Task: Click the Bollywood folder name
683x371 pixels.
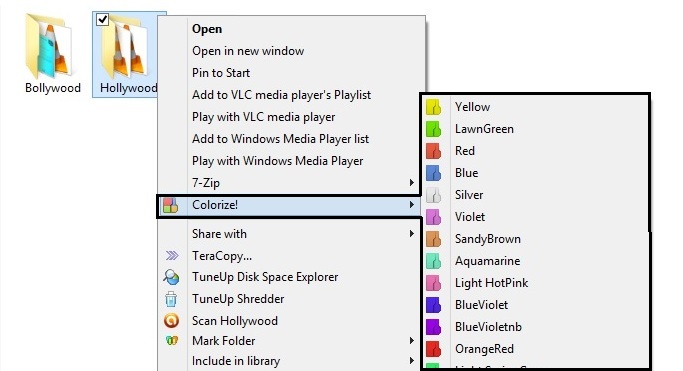Action: click(53, 88)
